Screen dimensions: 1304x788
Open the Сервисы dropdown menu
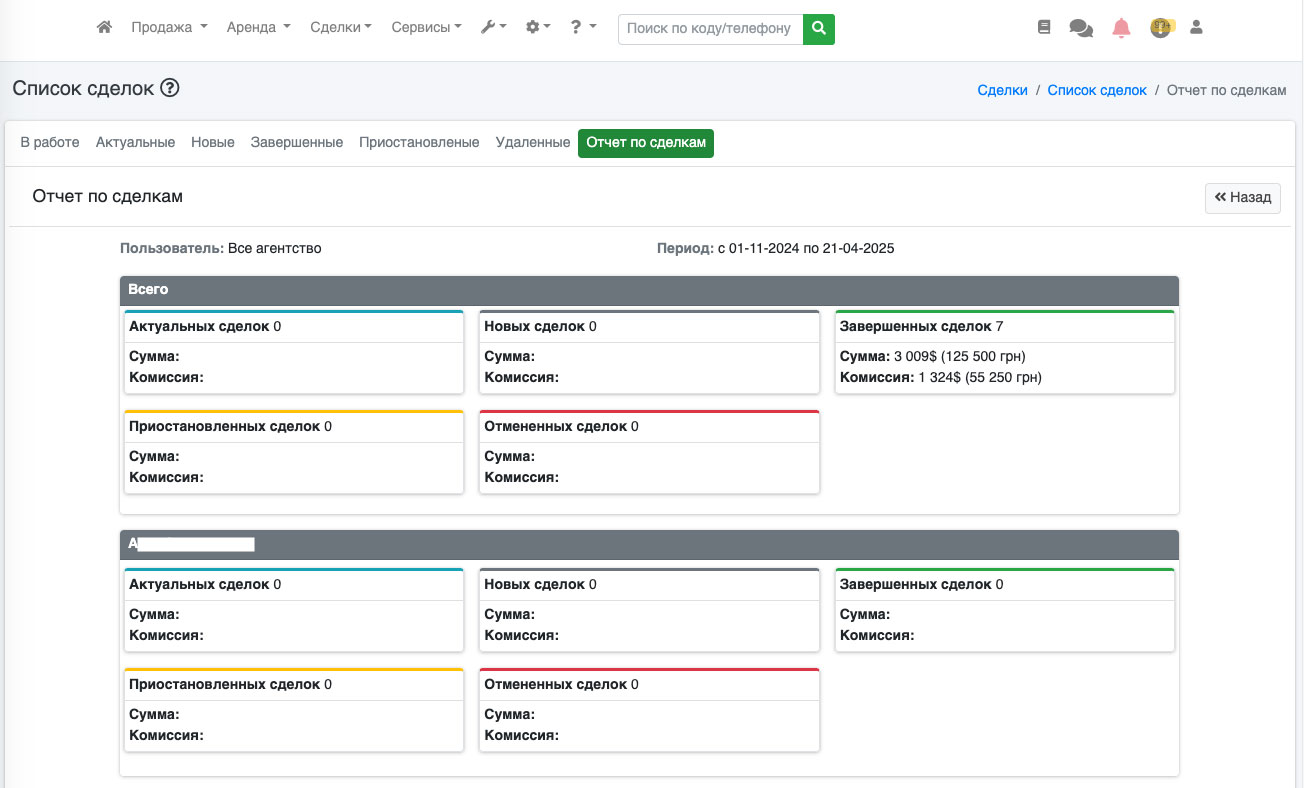[x=426, y=28]
